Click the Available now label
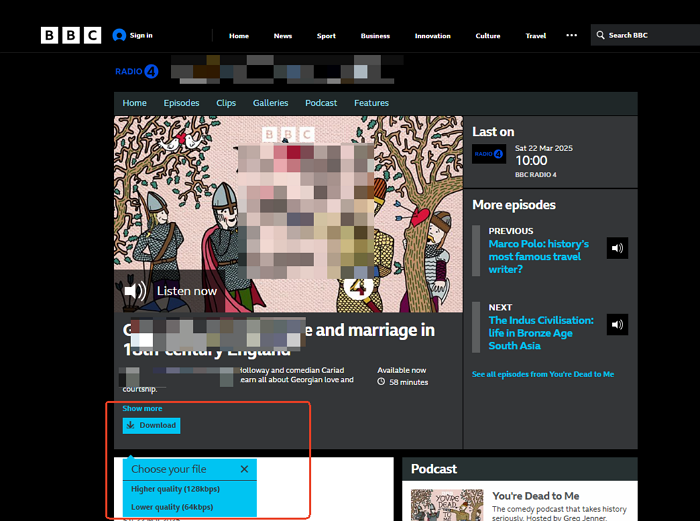The width and height of the screenshot is (700, 521). click(x=401, y=370)
